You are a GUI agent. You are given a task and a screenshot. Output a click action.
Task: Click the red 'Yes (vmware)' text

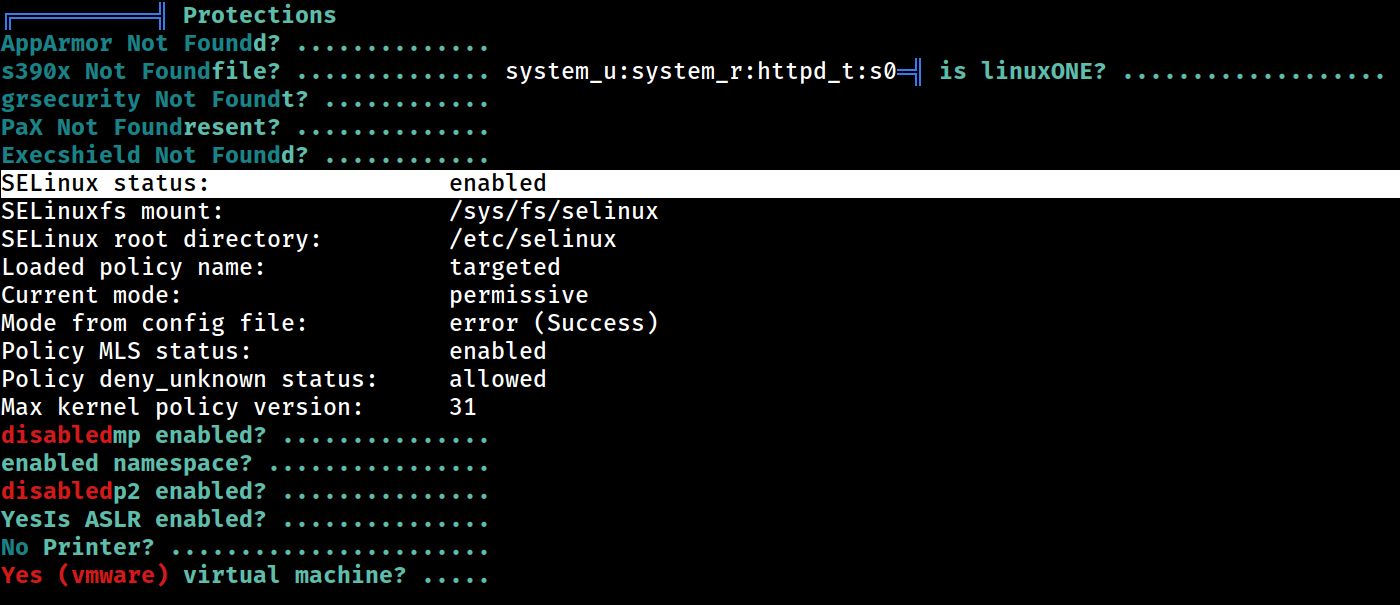[85, 575]
